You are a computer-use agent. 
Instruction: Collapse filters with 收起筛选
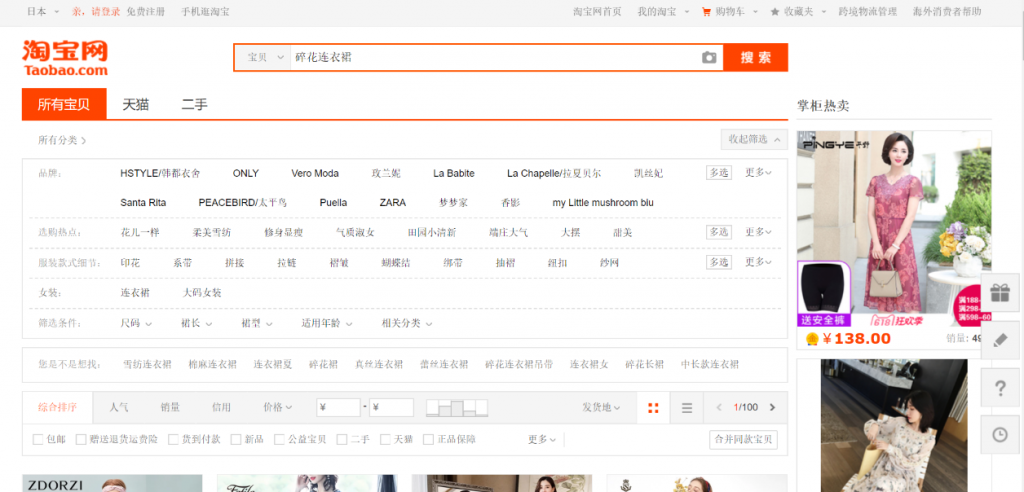(754, 139)
